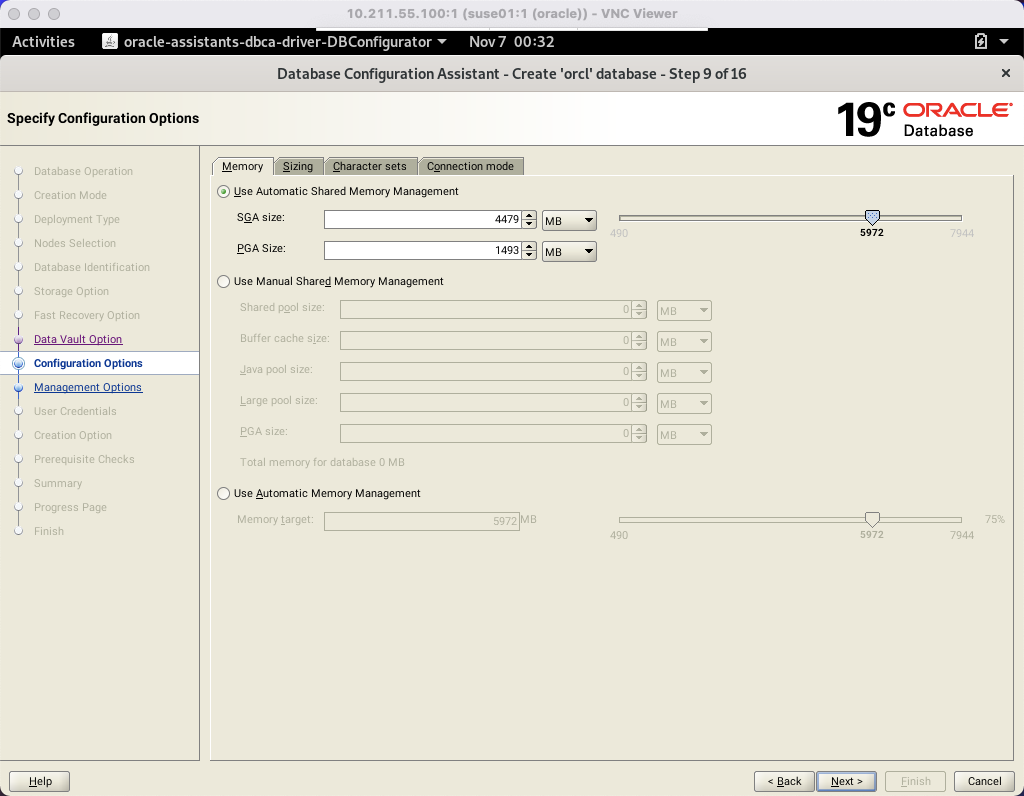The width and height of the screenshot is (1024, 796).
Task: Click the Summary step
Action: [58, 483]
